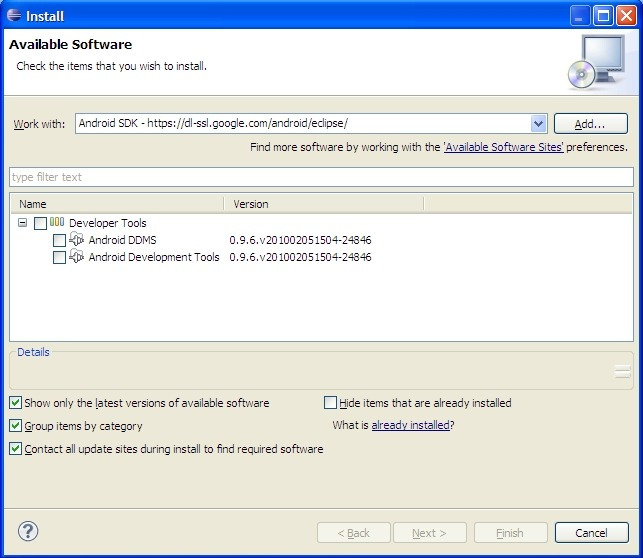Close the Install window
Viewport: 643px width, 558px height.
[627, 16]
